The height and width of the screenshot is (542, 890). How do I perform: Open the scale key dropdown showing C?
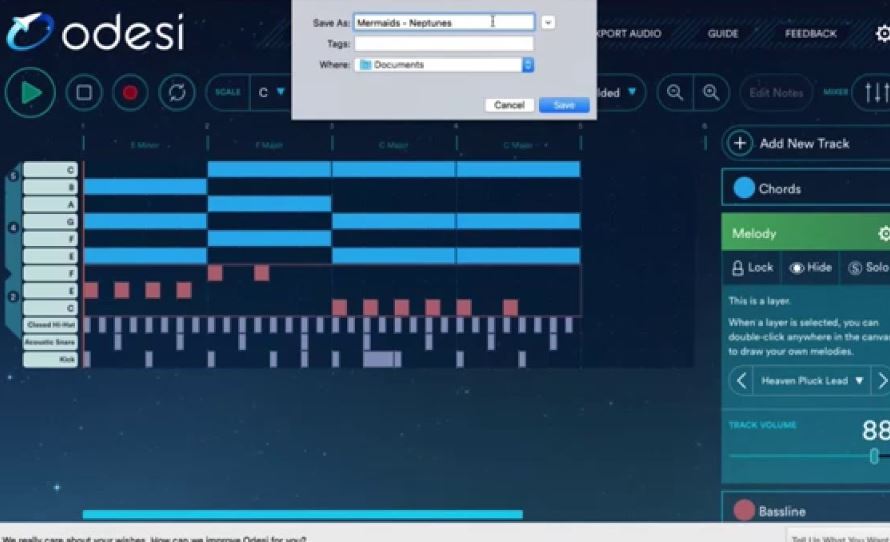click(x=271, y=93)
